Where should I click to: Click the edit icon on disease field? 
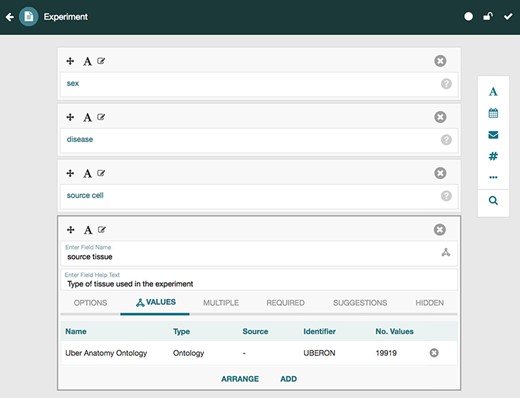[x=101, y=117]
